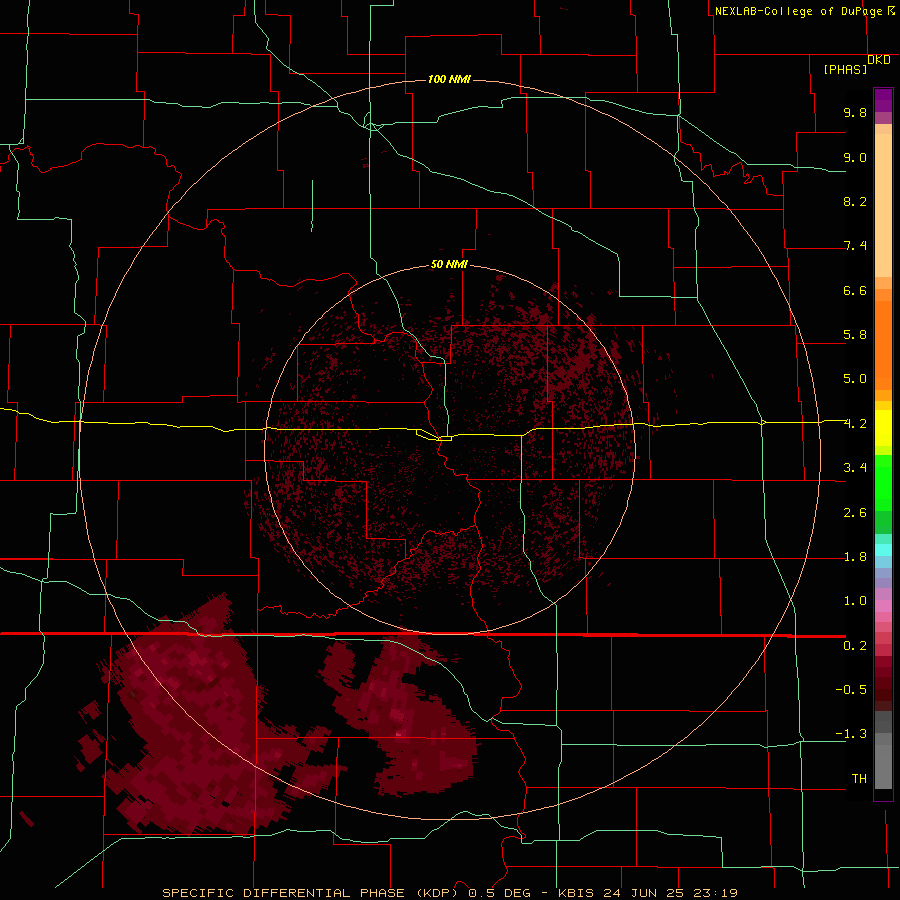The height and width of the screenshot is (900, 900).
Task: Click the [PHAS] units label
Action: coord(845,69)
